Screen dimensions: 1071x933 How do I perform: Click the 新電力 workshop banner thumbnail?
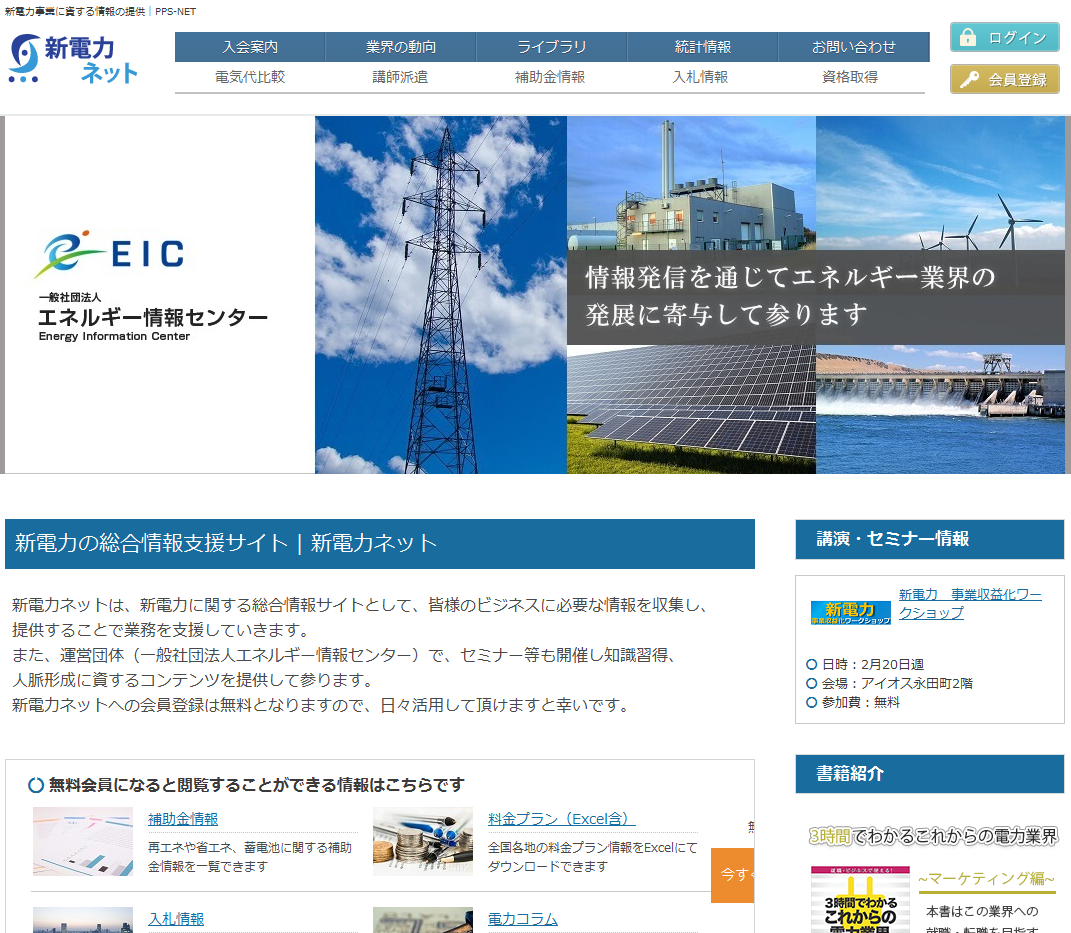(850, 612)
